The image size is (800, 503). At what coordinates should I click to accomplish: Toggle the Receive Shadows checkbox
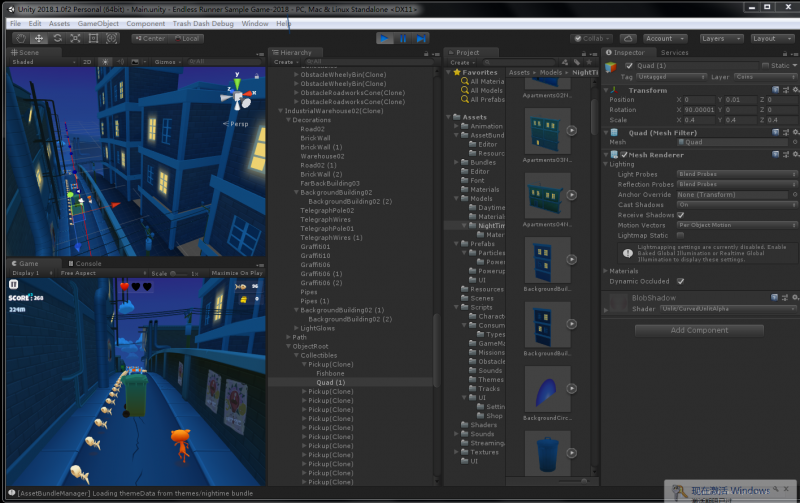click(681, 215)
